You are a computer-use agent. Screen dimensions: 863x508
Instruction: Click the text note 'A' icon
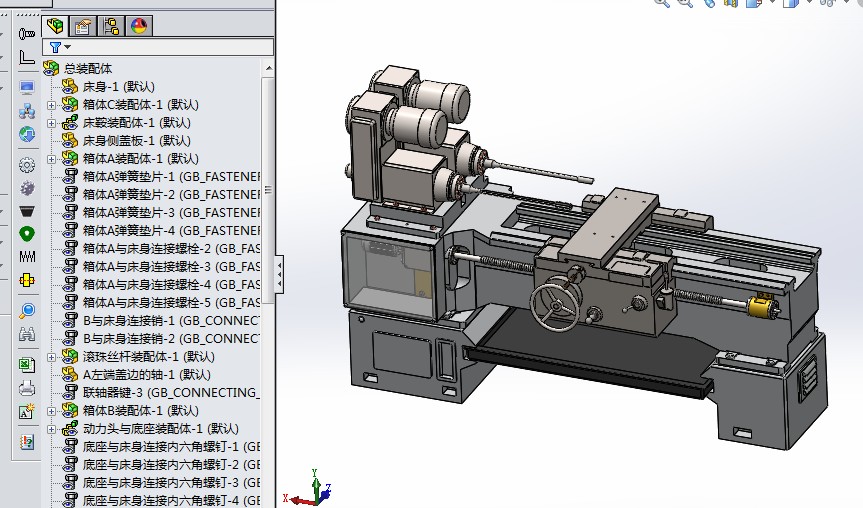[x=26, y=412]
